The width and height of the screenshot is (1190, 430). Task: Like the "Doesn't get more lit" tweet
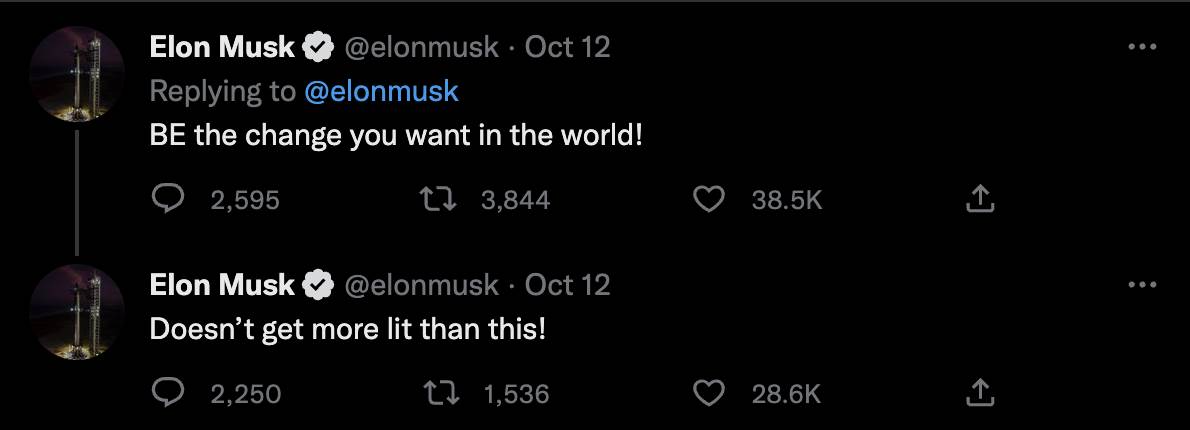(x=709, y=394)
